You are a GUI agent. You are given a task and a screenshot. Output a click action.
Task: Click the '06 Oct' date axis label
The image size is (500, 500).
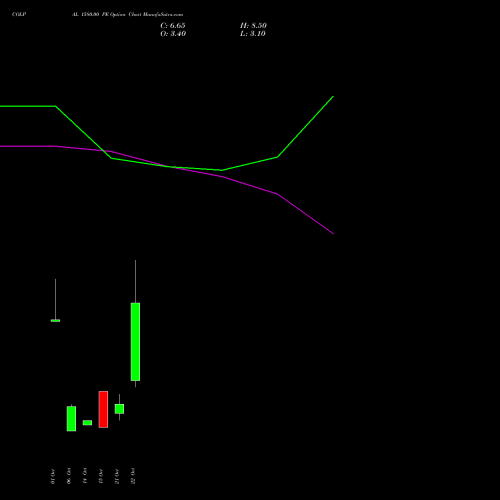[x=69, y=477]
